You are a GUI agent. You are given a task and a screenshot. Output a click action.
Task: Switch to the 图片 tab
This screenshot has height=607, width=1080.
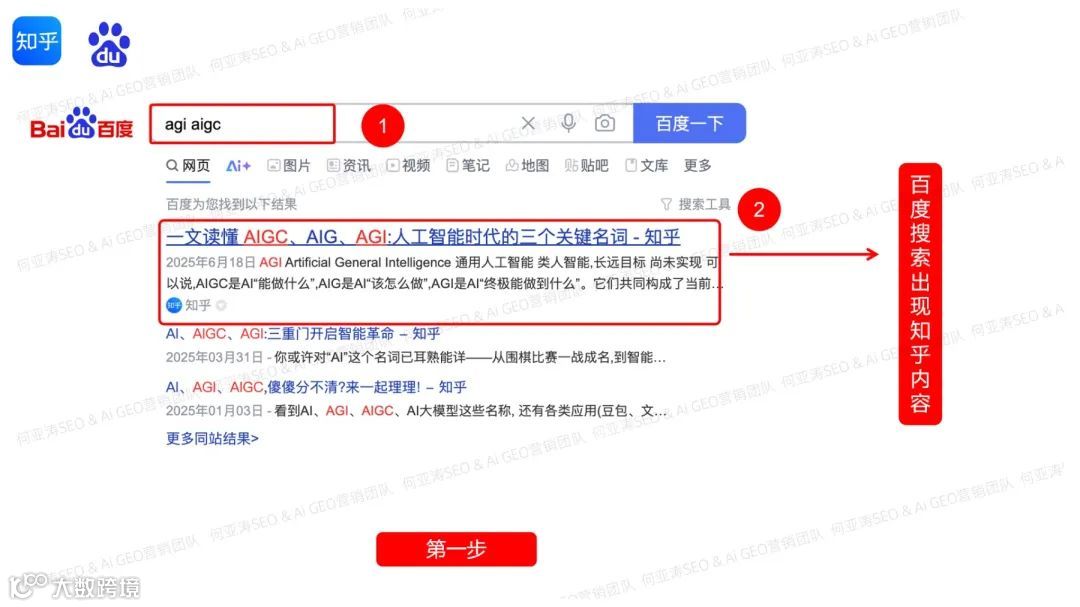tap(289, 166)
